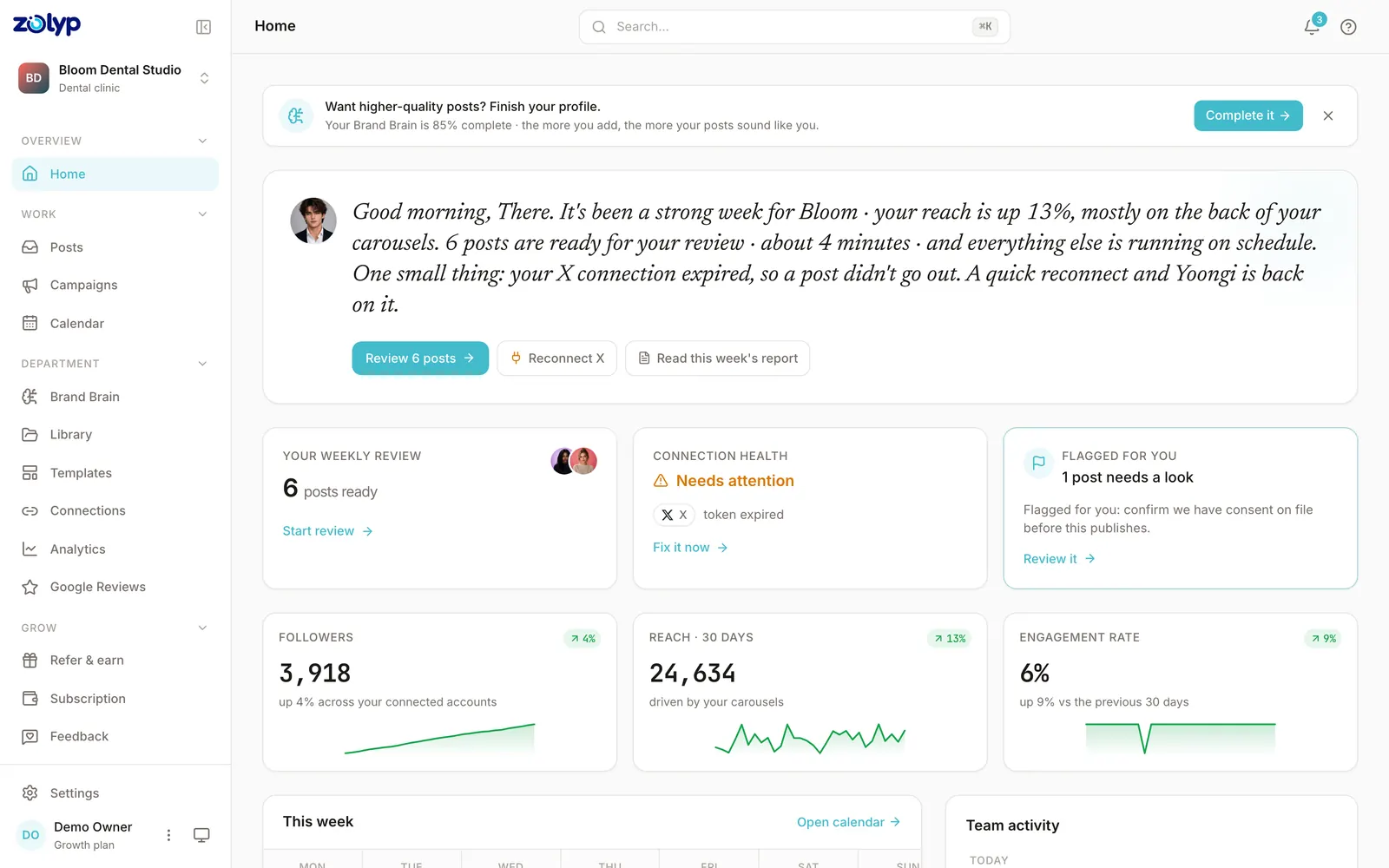
Task: Open Analytics in the sidebar
Action: 115,549
